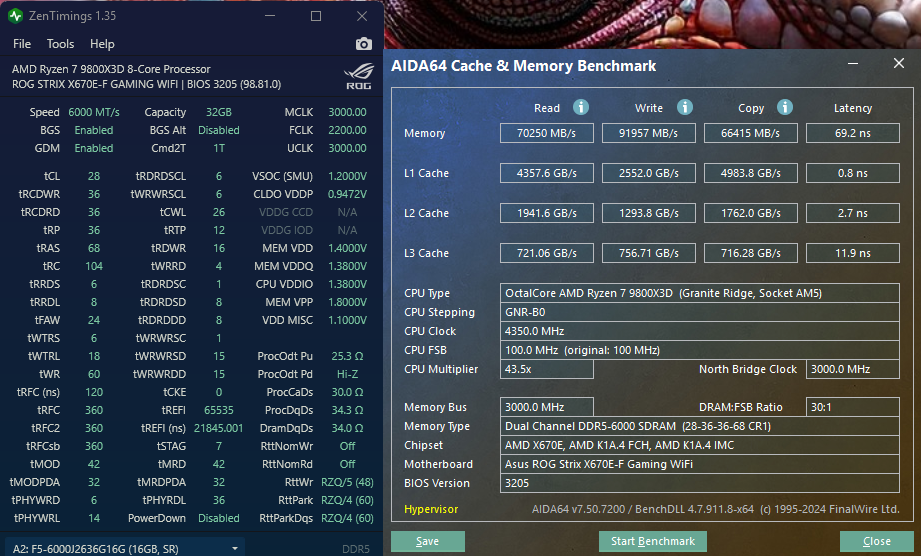
Task: Click the Save button in AIDA64
Action: 428,541
